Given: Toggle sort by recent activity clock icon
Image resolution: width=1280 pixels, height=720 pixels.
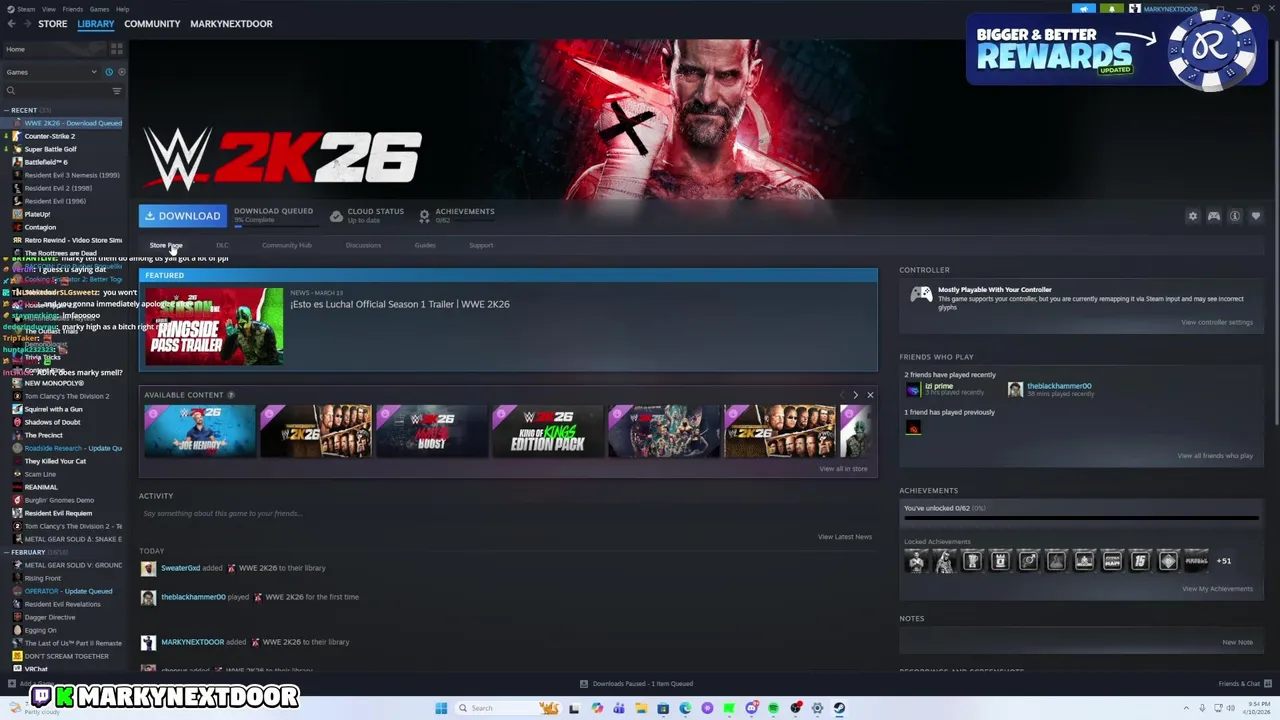Looking at the screenshot, I should click(109, 72).
